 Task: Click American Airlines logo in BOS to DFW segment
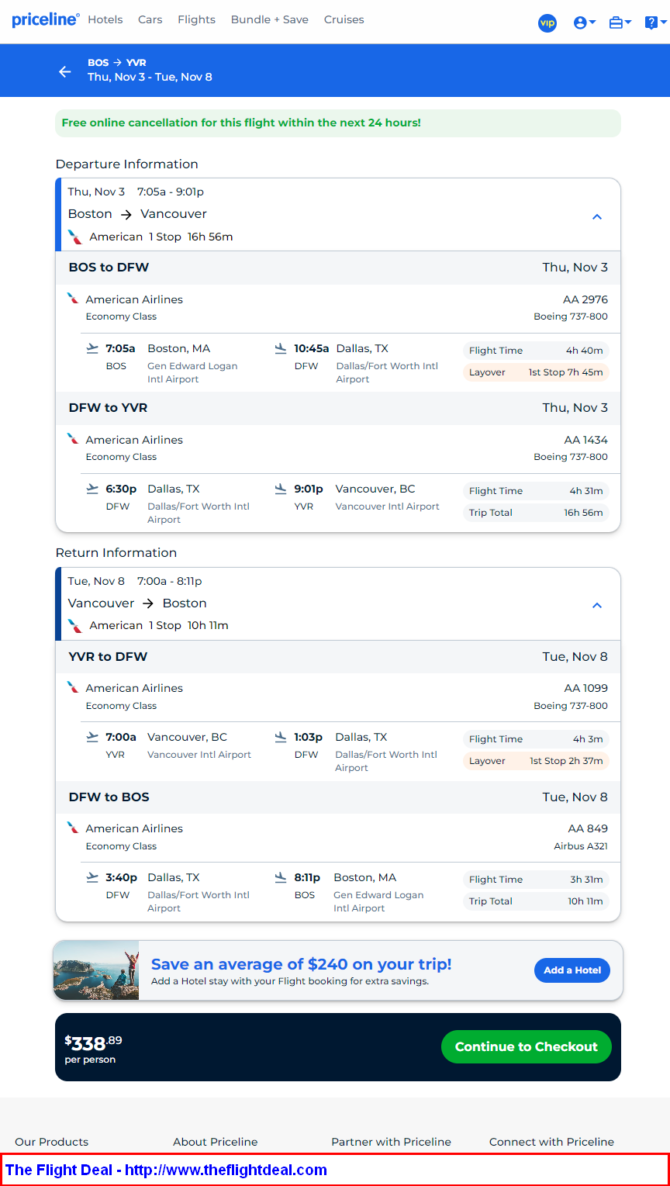point(73,299)
